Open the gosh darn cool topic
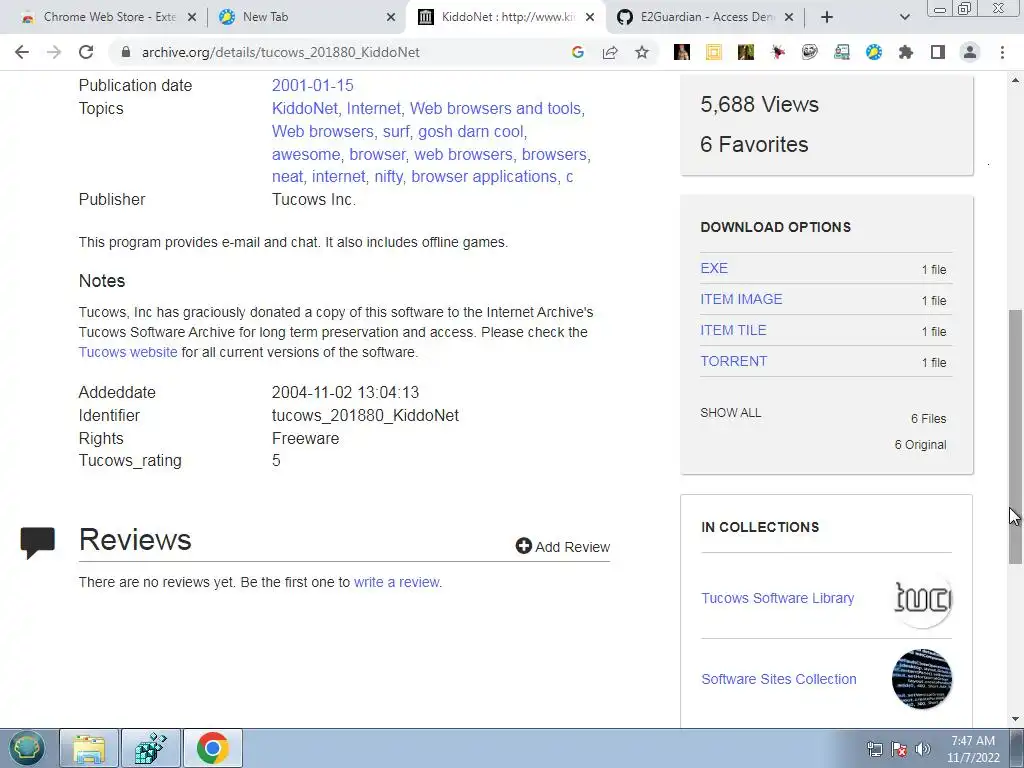 (470, 131)
